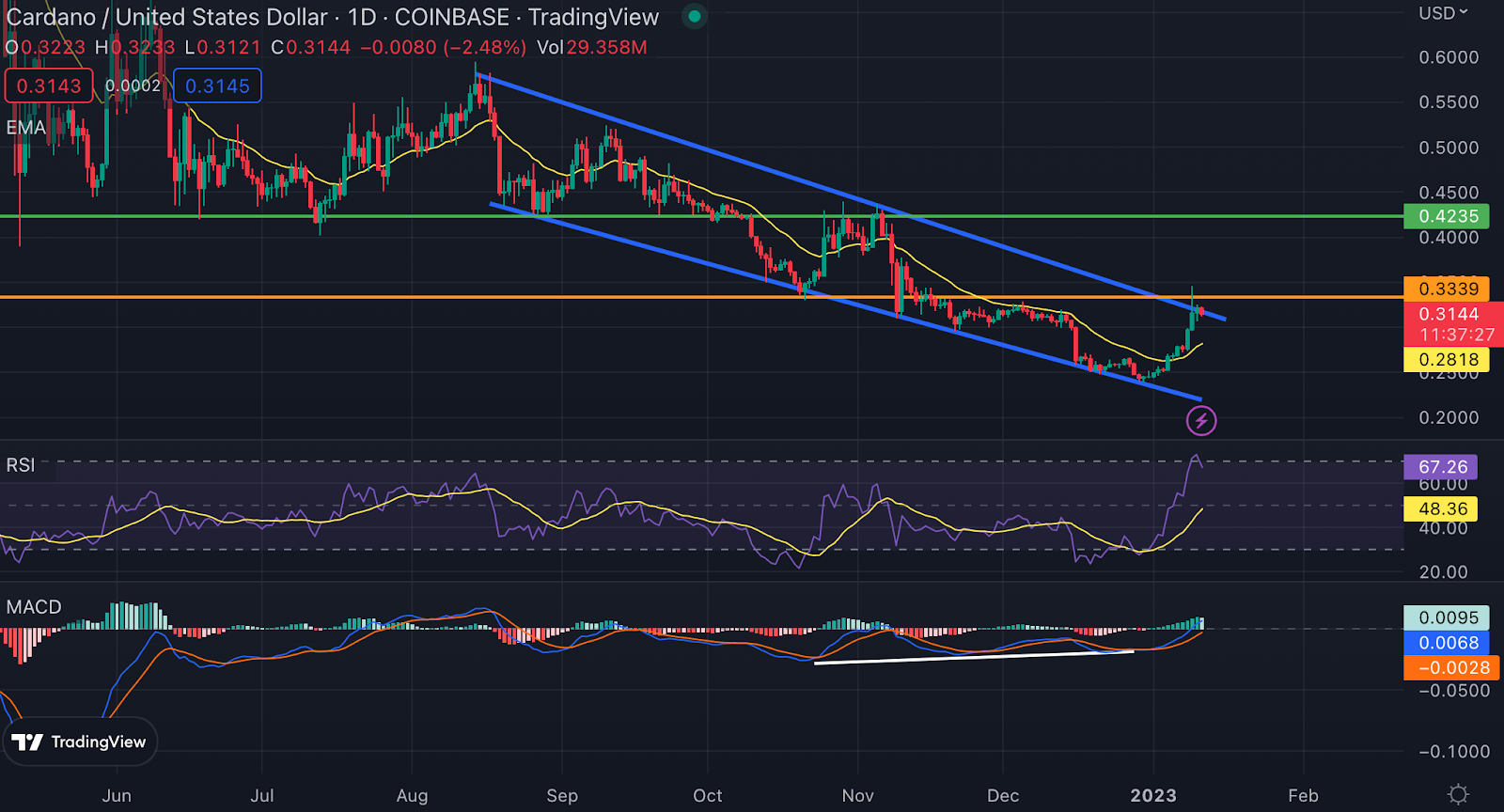Click the 2023 label on time axis

coord(1153,795)
